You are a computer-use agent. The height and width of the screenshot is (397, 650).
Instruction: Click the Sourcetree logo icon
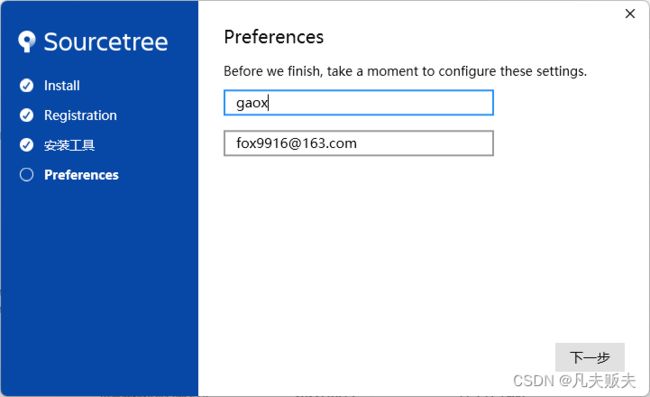coord(27,41)
